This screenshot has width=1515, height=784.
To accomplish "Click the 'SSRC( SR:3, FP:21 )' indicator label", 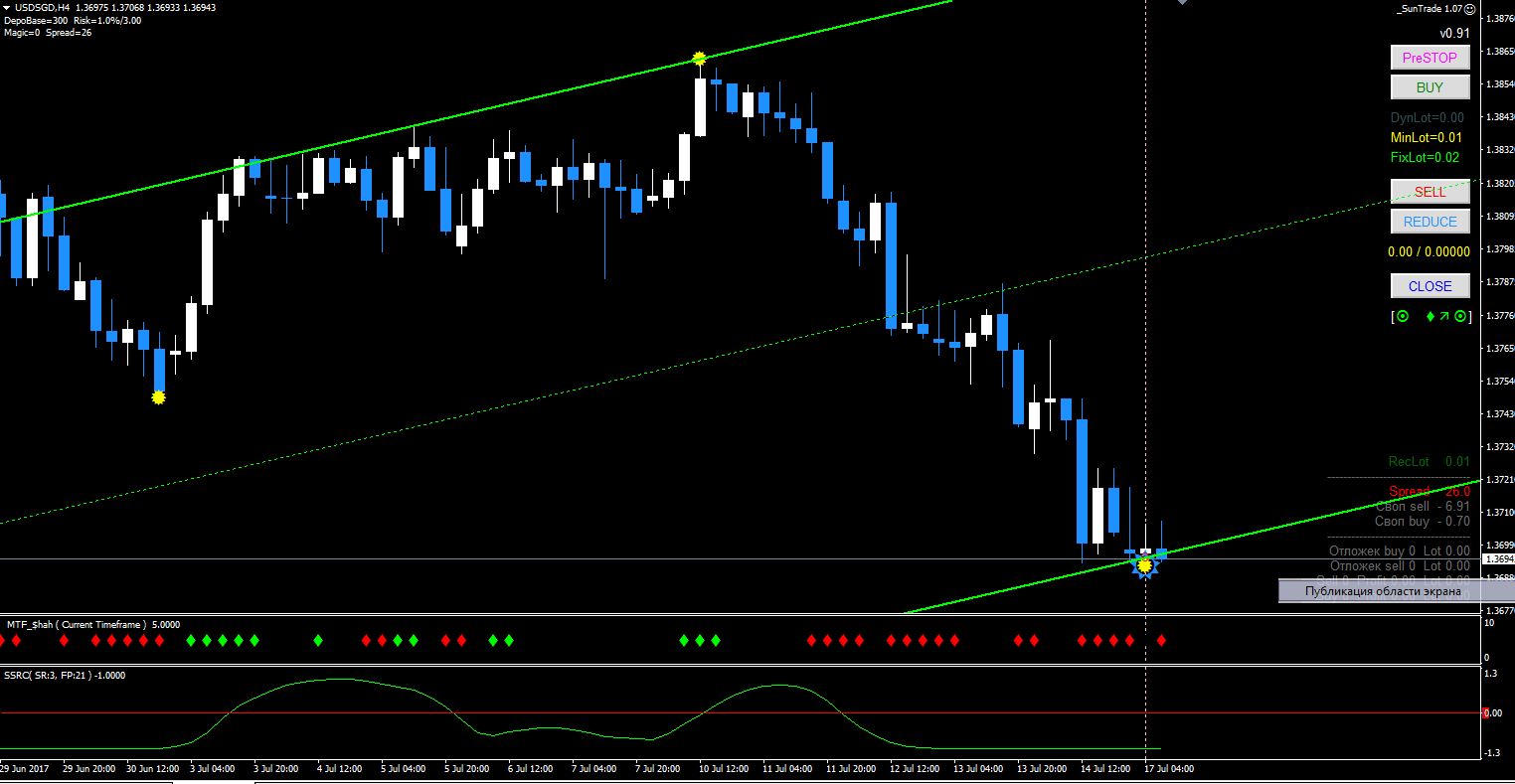I will (x=49, y=675).
